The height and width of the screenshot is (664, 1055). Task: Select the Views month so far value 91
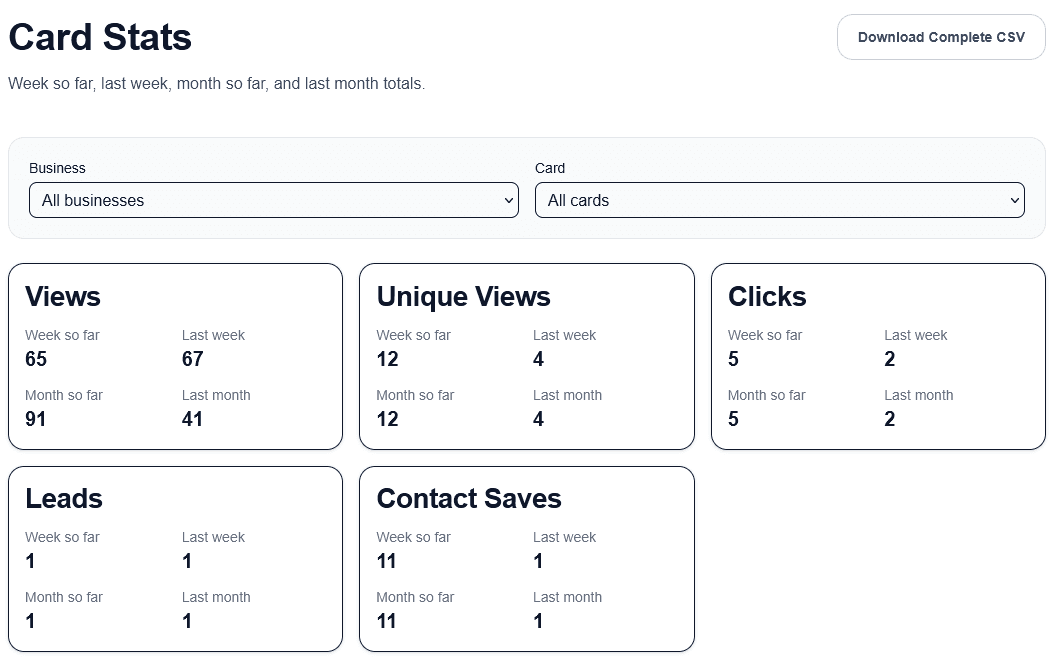36,419
